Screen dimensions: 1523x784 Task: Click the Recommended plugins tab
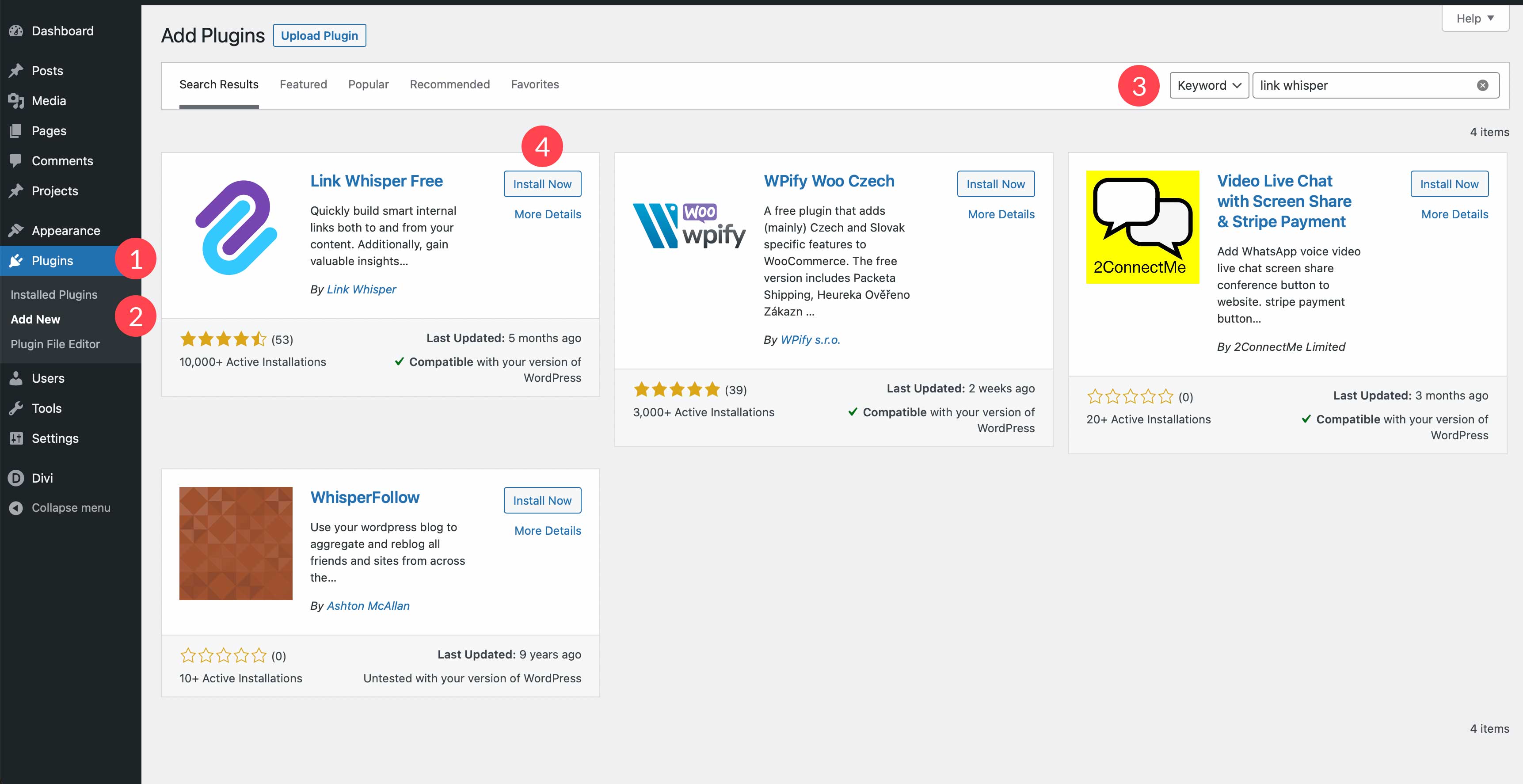coord(450,84)
